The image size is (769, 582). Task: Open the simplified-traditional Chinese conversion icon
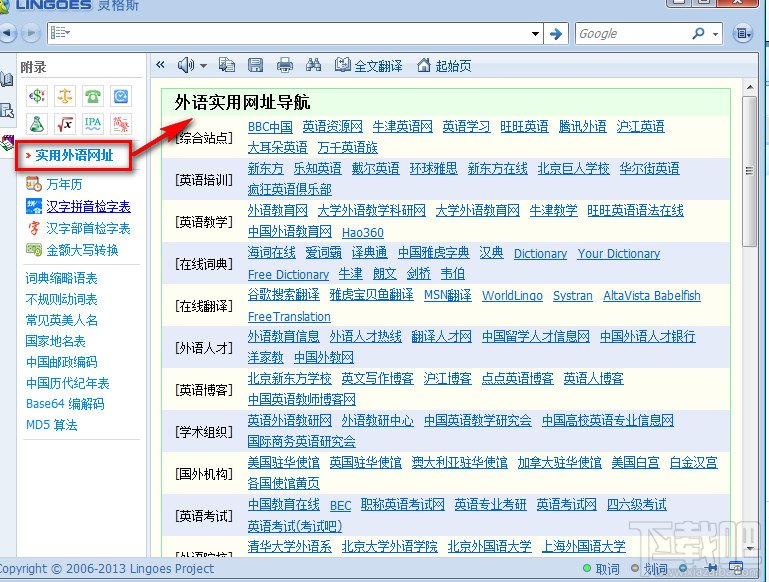coord(121,124)
